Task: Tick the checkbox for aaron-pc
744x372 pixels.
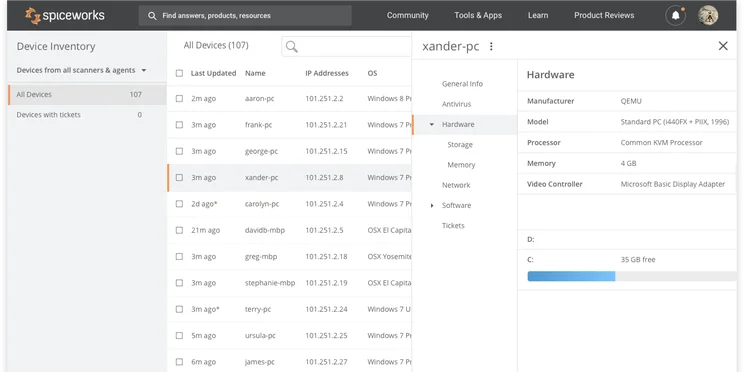Action: [179, 99]
